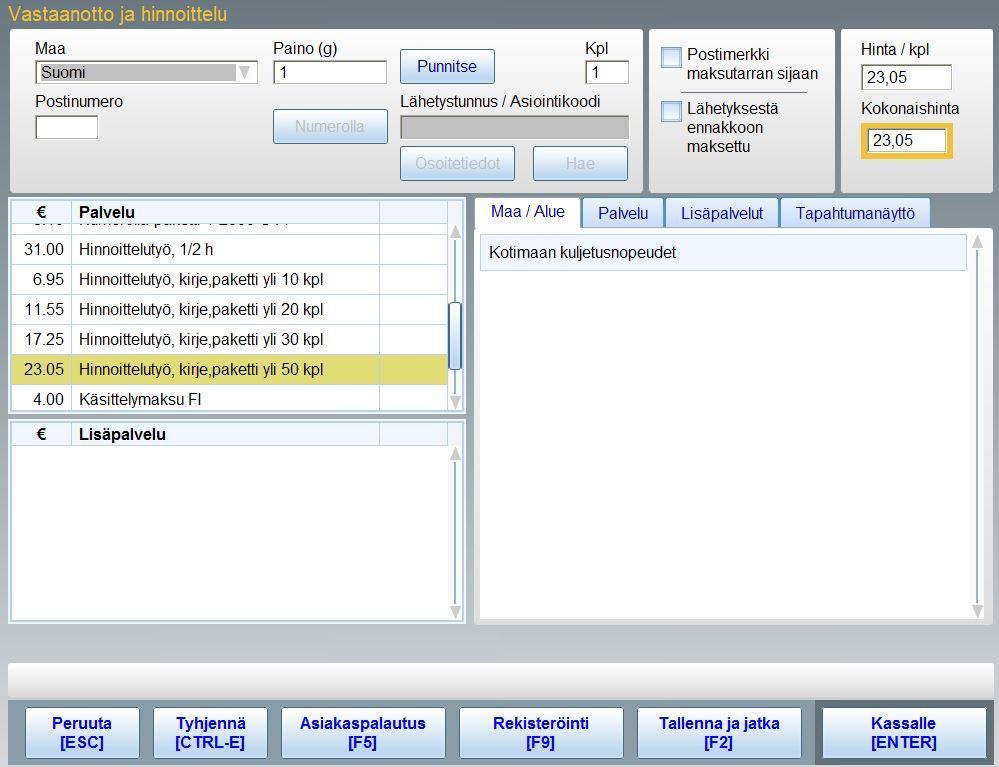Click the Lisäpalvelu list scroll down arrow
Viewport: 999px width, 767px height.
point(455,612)
